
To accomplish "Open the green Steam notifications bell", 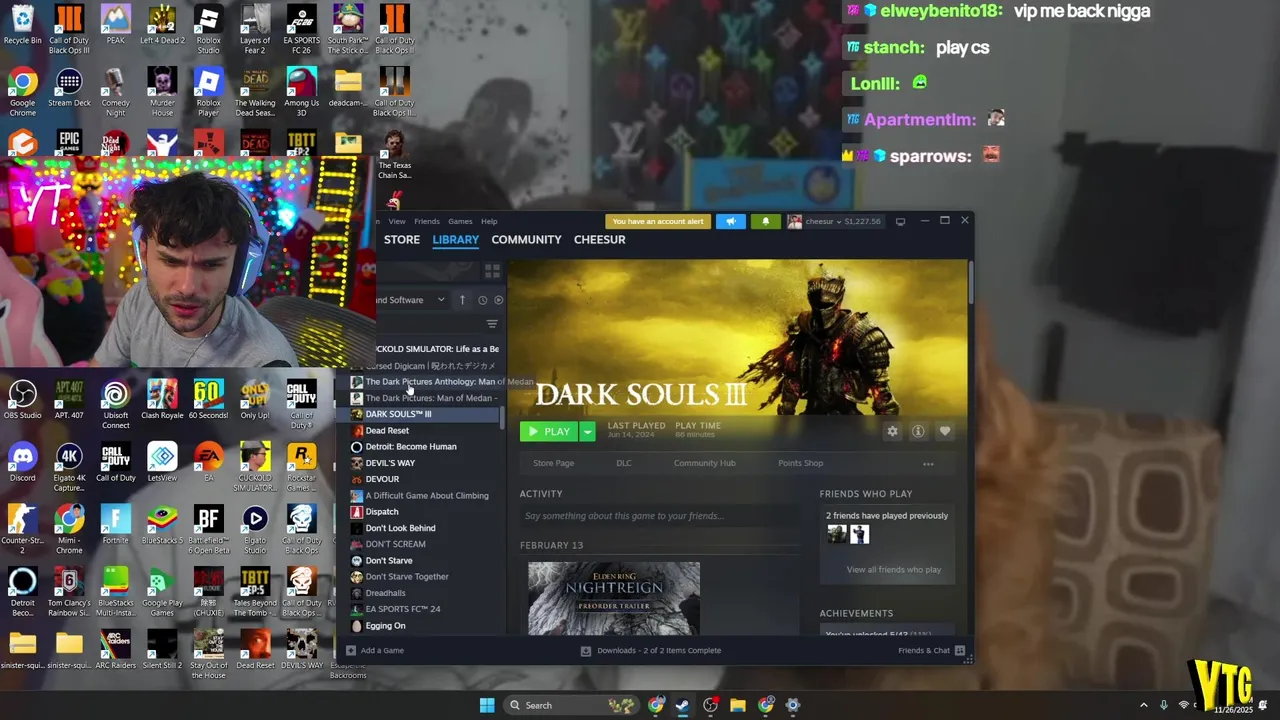I will pyautogui.click(x=766, y=221).
